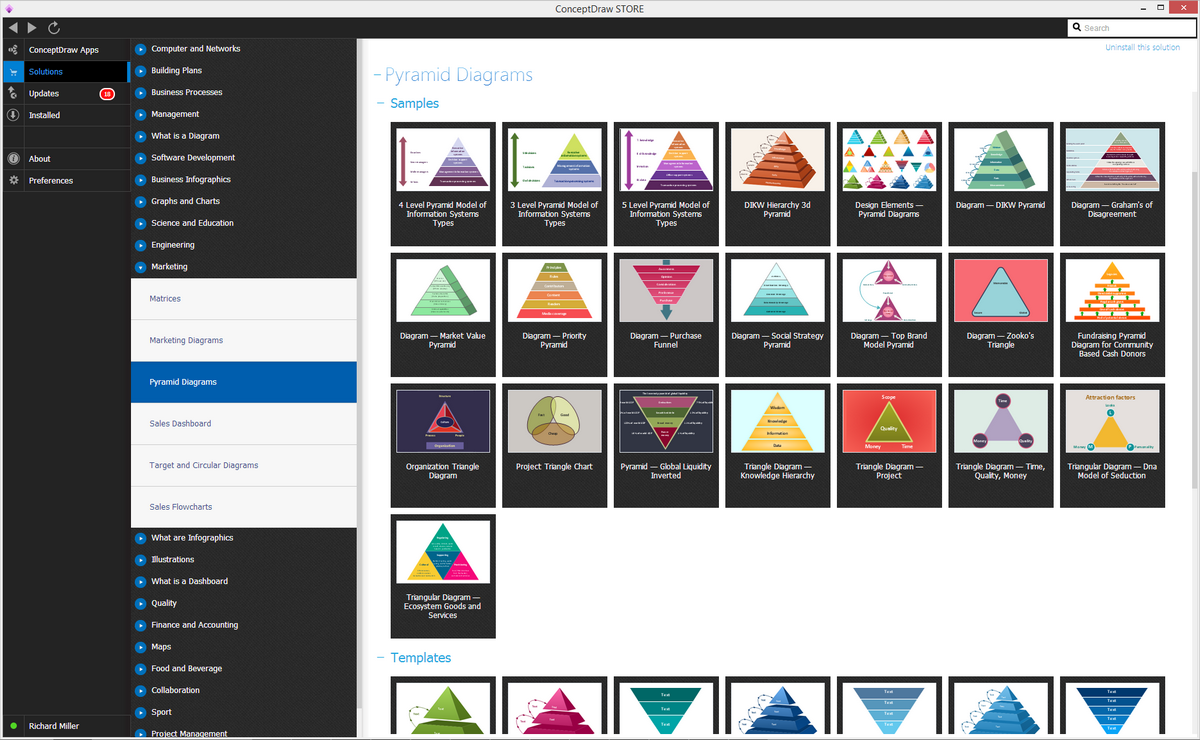Click into the Search field
This screenshot has width=1200, height=740.
[x=1130, y=28]
